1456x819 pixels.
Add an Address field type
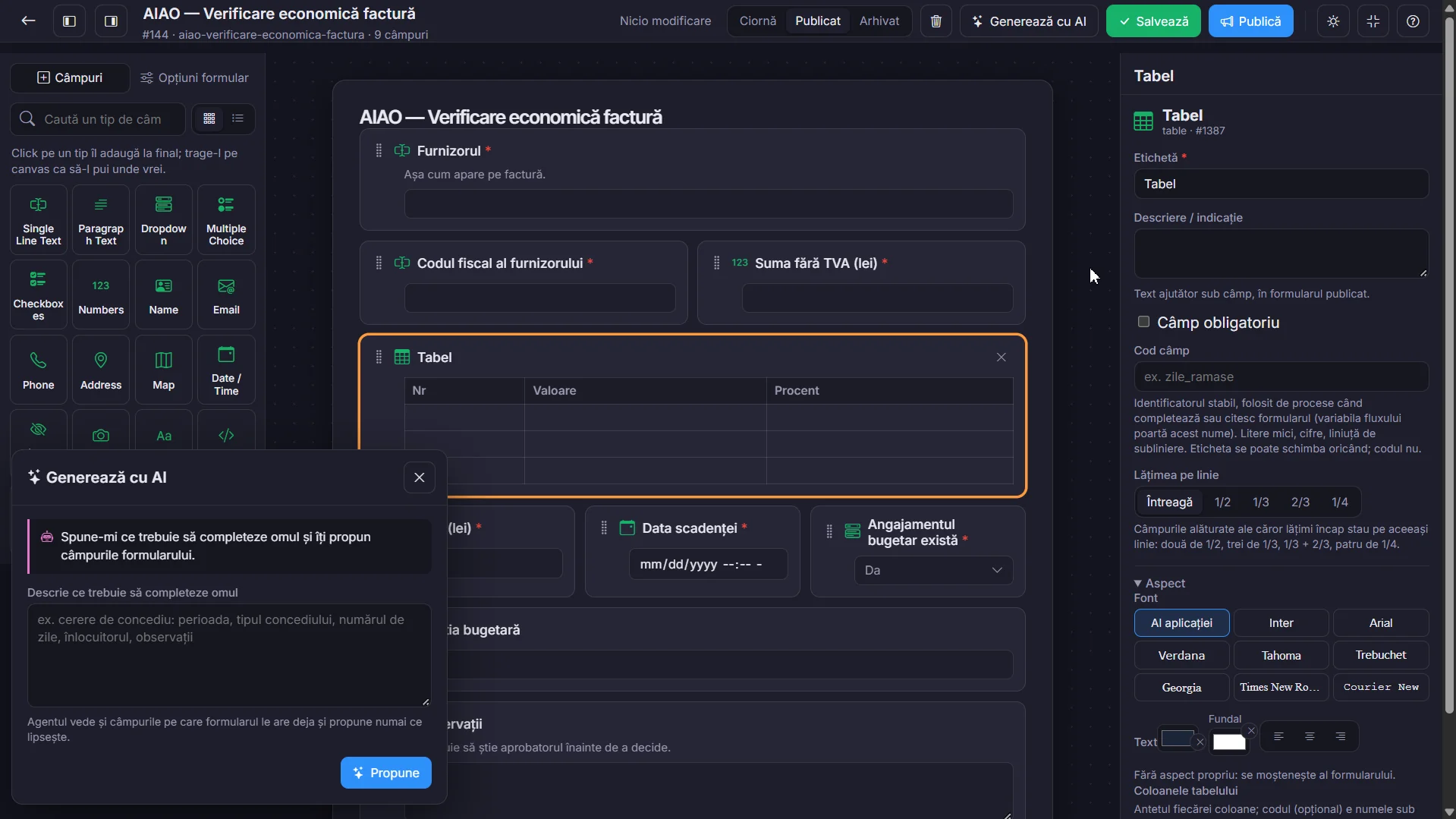tap(101, 370)
